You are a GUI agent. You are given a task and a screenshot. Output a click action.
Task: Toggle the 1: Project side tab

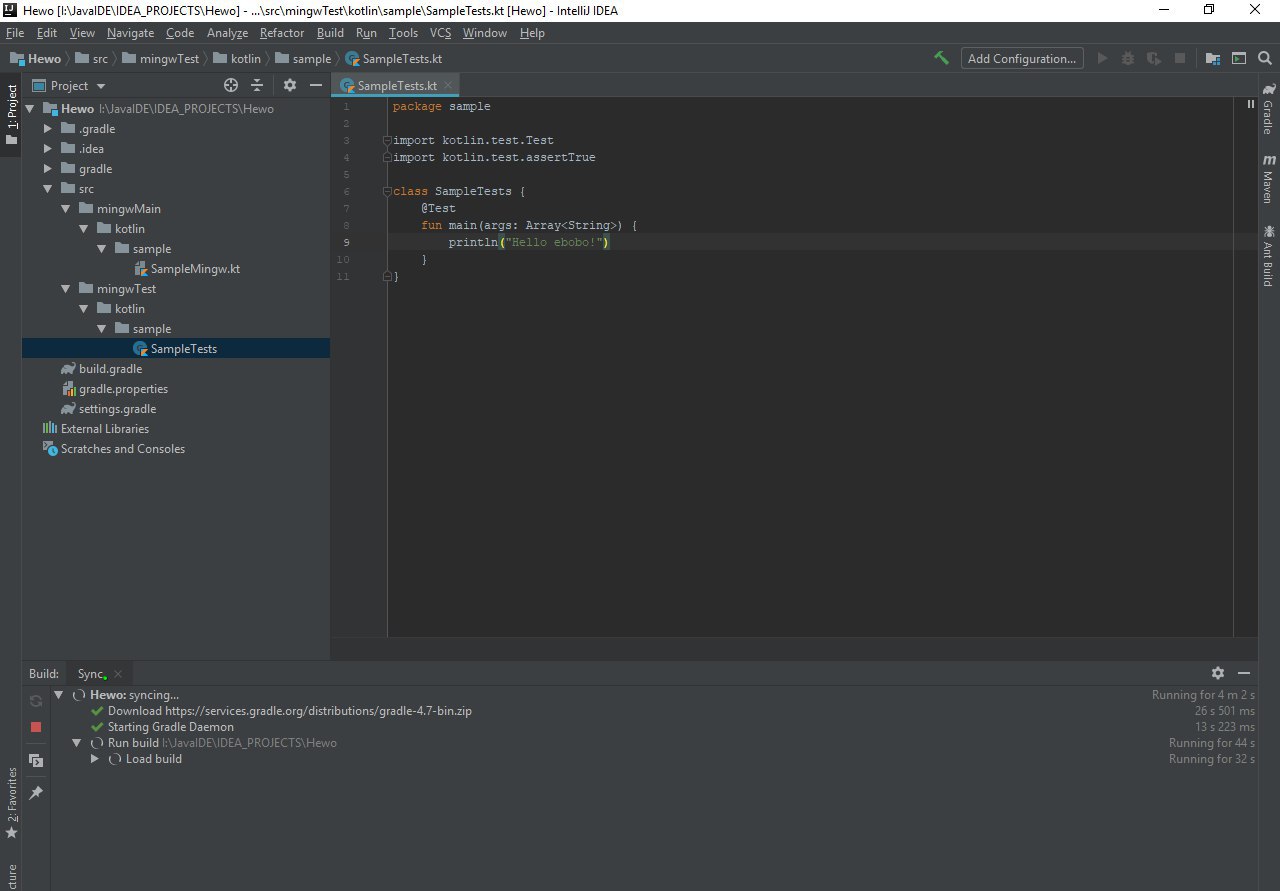(x=11, y=113)
